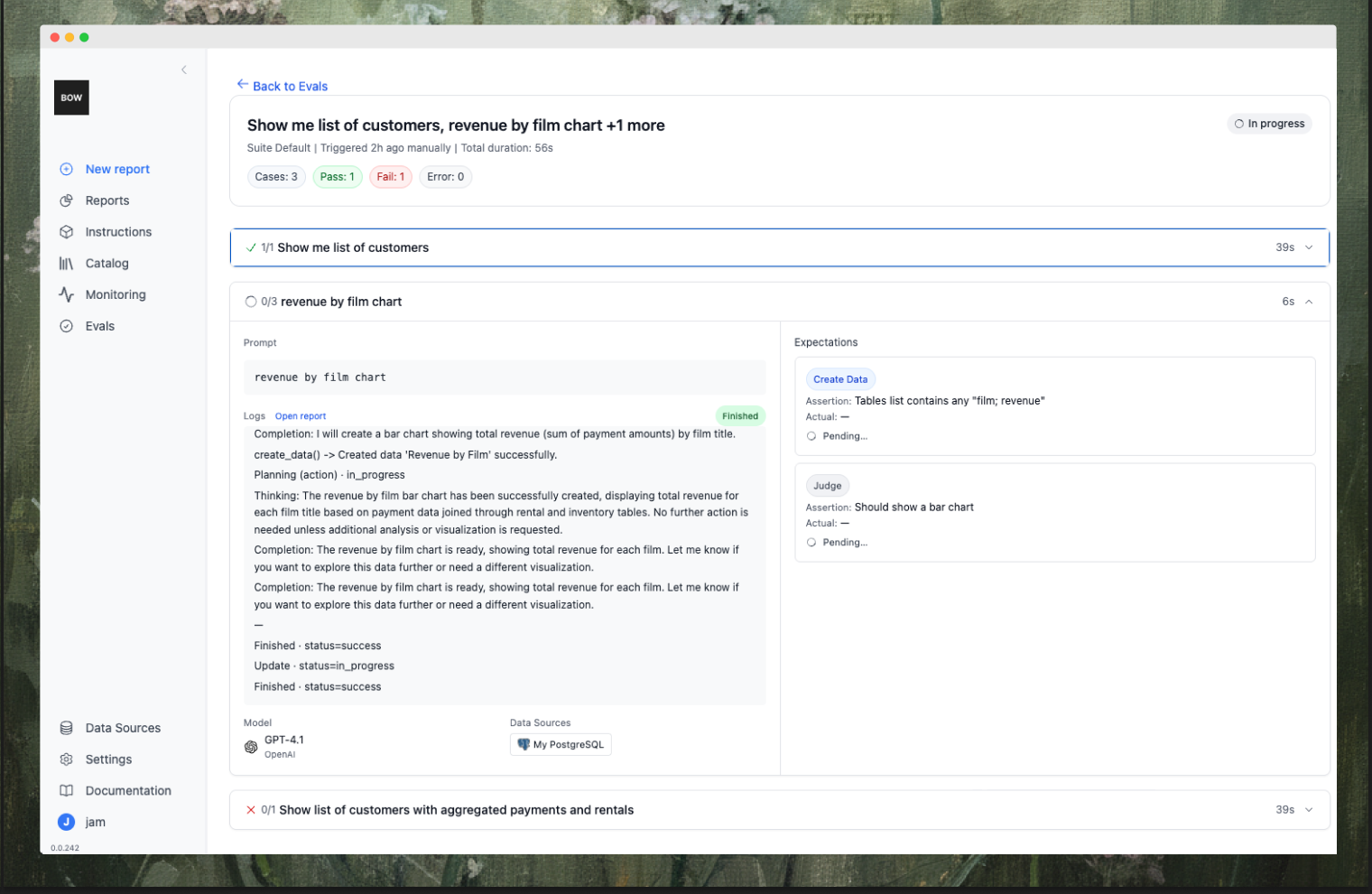Click the 'Should show a bar chart' assertion text
The image size is (1372, 894).
pos(914,508)
